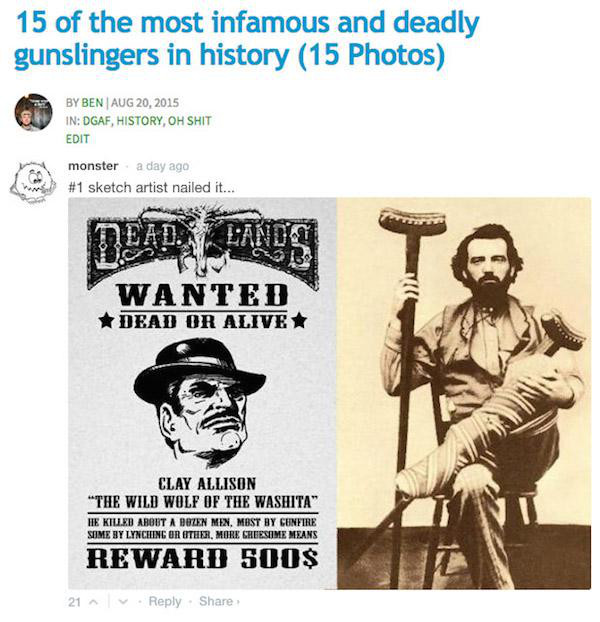
Task: Open the sepia photo of the bearded man
Action: click(464, 393)
